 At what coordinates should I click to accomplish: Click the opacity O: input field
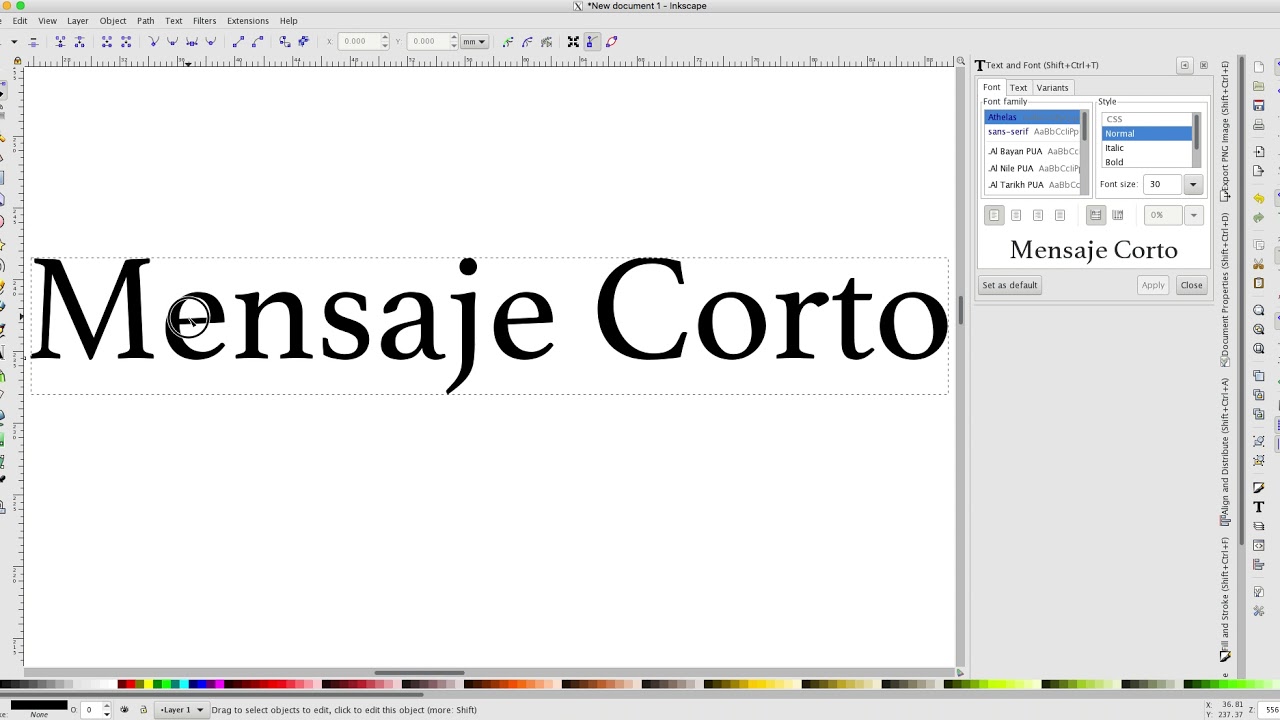[89, 710]
